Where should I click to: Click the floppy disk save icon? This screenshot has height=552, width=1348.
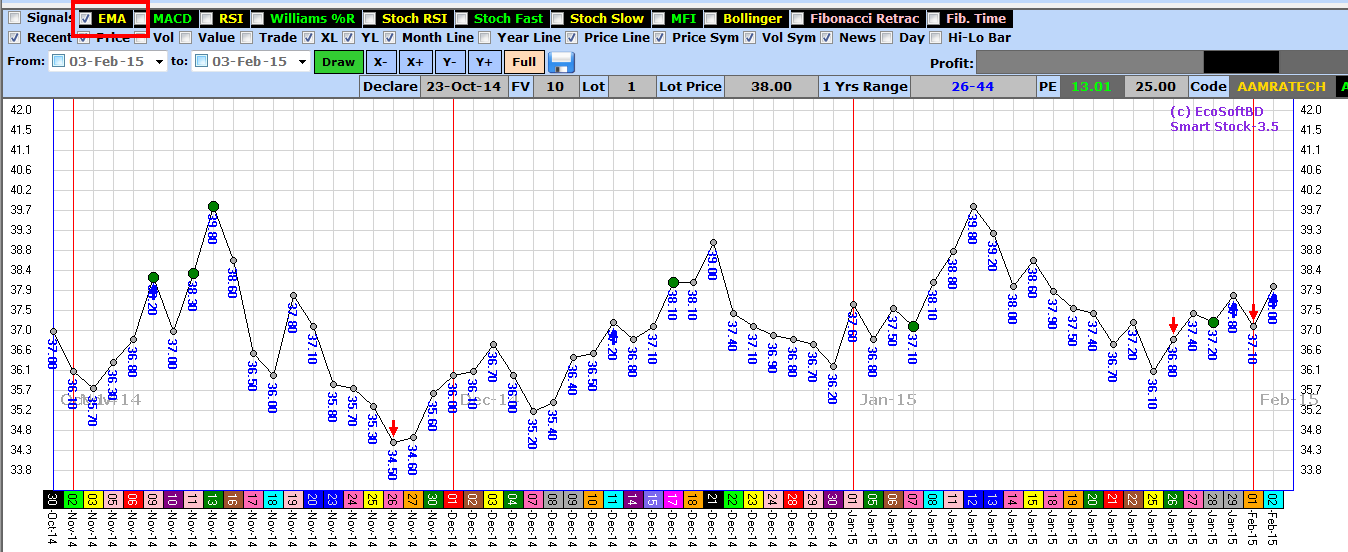coord(561,61)
